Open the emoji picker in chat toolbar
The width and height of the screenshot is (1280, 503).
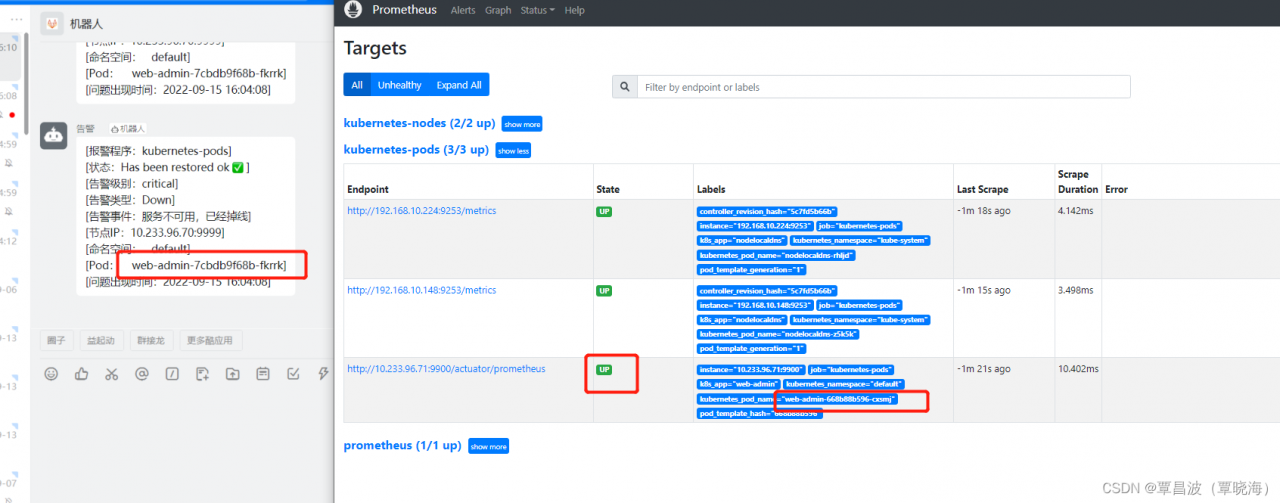51,374
